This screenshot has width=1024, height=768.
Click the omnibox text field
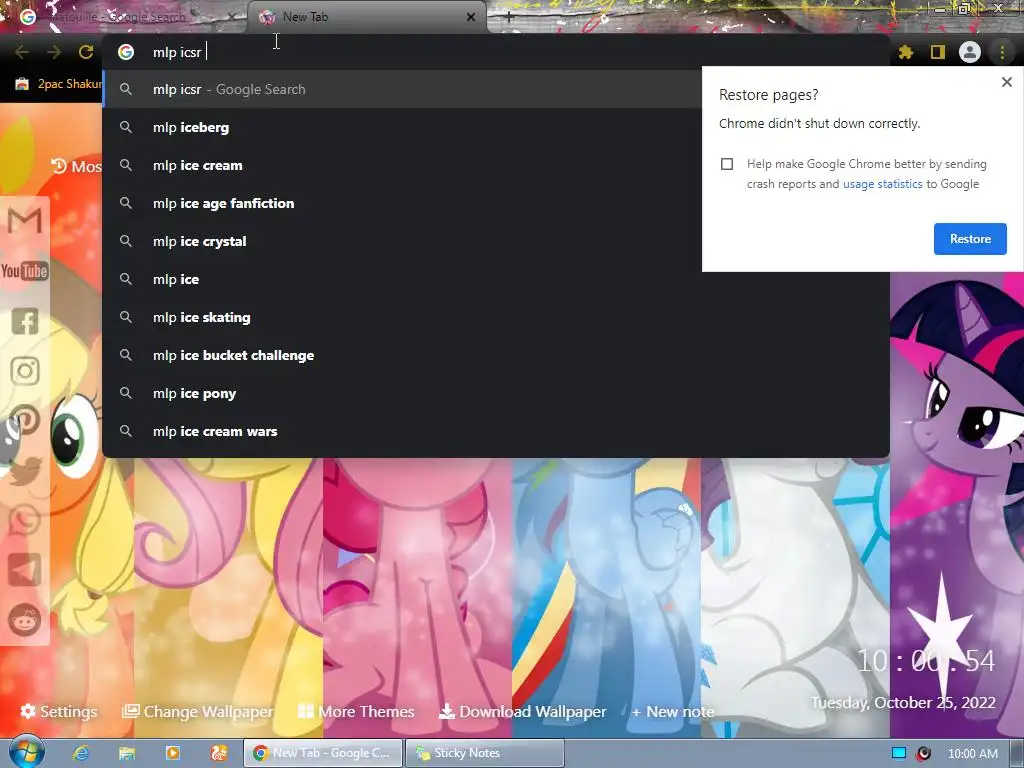click(496, 52)
